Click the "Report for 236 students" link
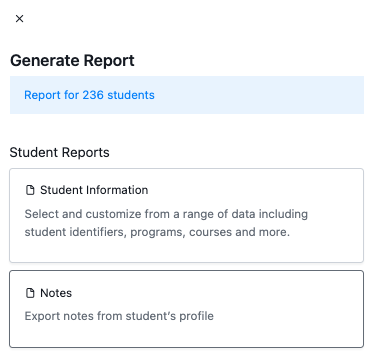The image size is (375, 360). [x=89, y=95]
